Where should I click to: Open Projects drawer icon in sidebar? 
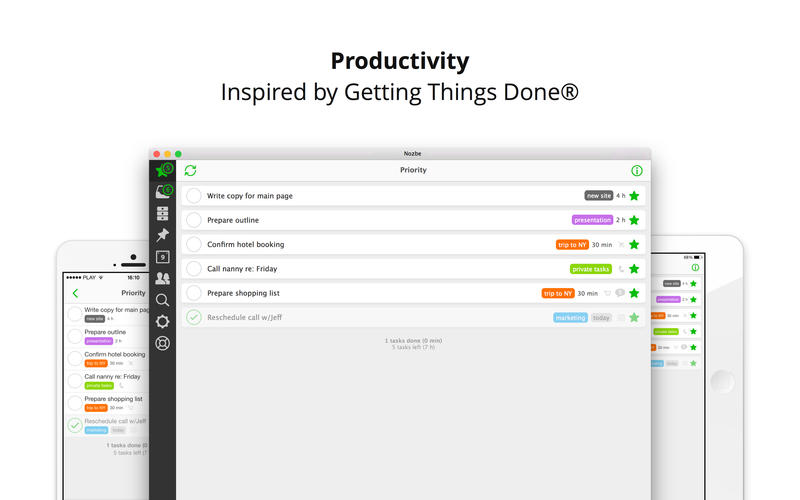[162, 213]
